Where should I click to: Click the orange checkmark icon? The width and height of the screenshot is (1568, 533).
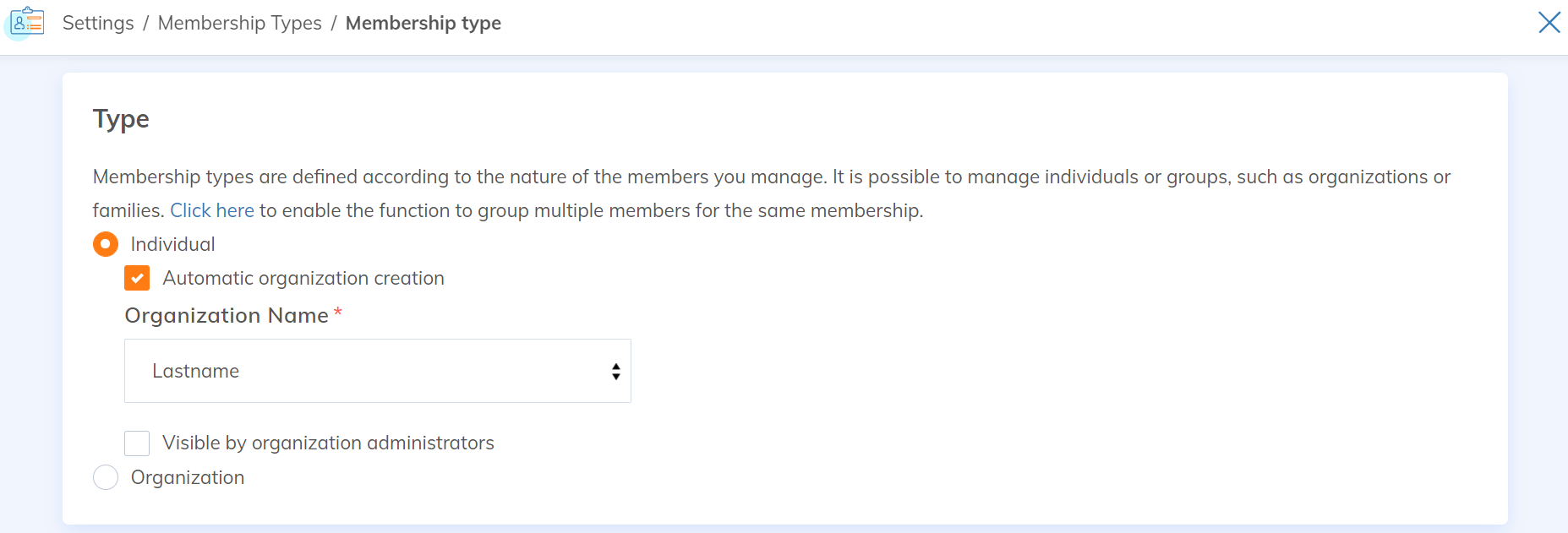point(137,278)
